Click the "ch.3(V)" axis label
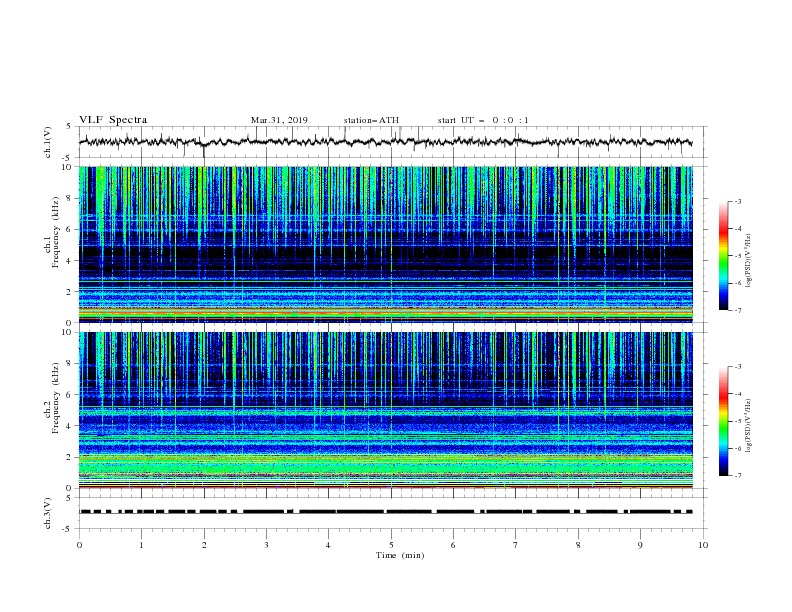 click(x=48, y=513)
